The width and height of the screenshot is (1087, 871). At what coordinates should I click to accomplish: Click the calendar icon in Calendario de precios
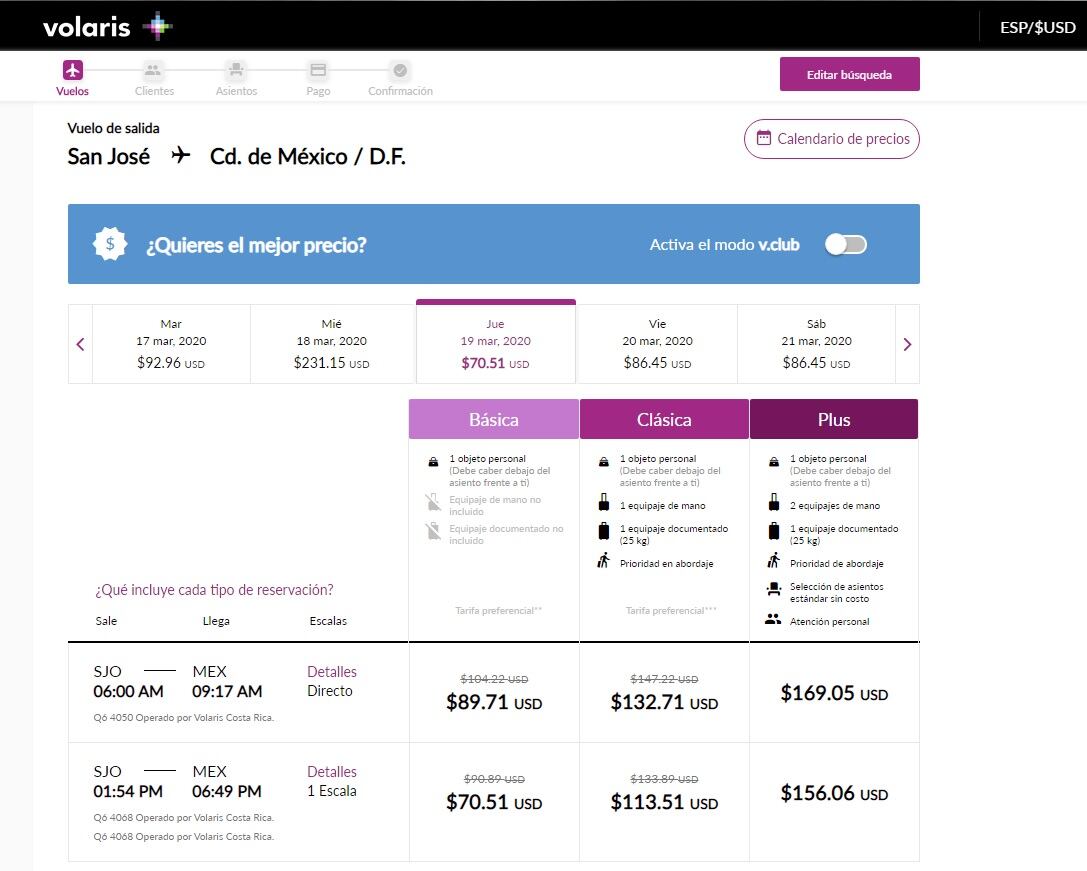tap(764, 139)
